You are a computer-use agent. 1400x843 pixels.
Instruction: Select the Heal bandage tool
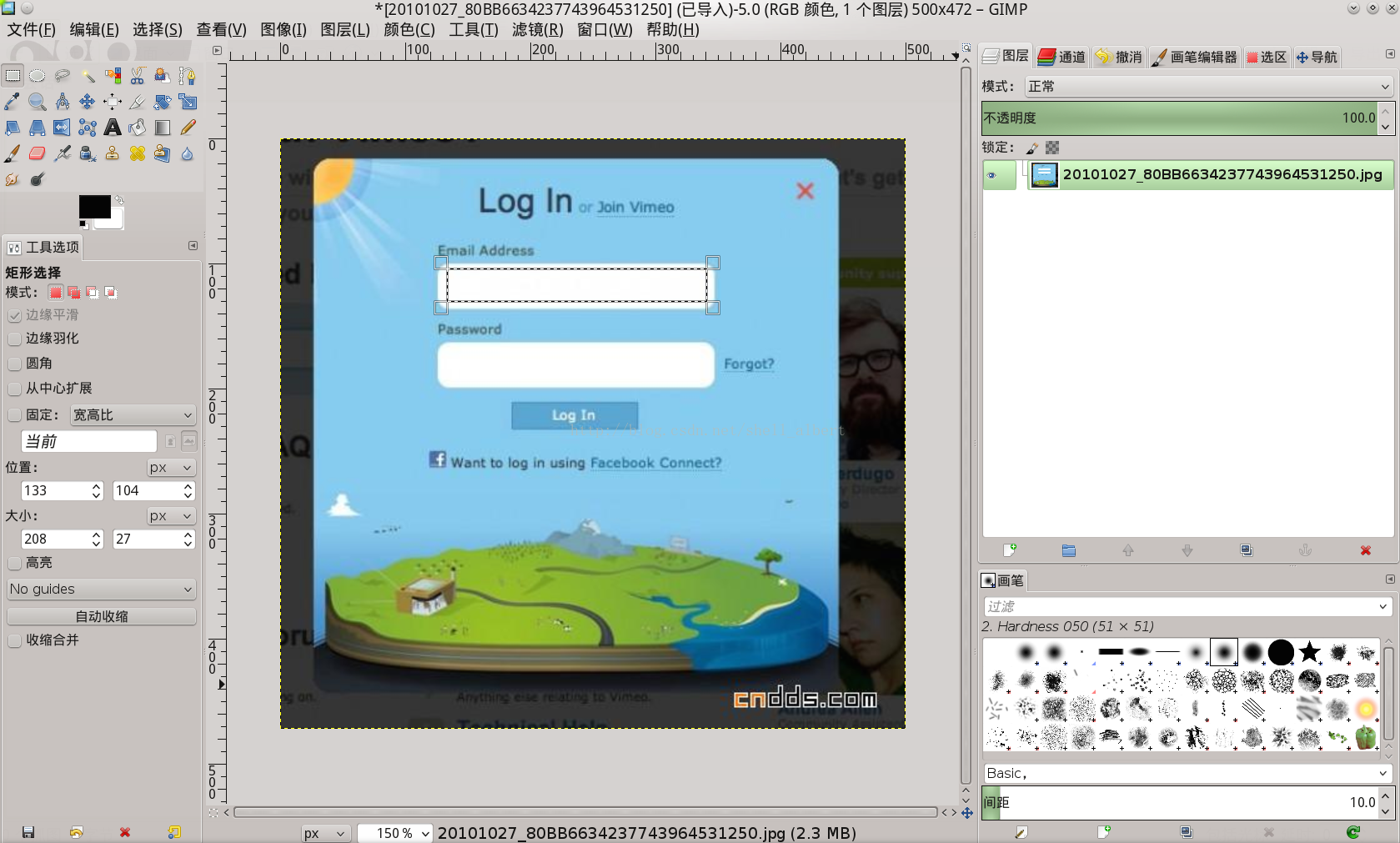coord(138,153)
